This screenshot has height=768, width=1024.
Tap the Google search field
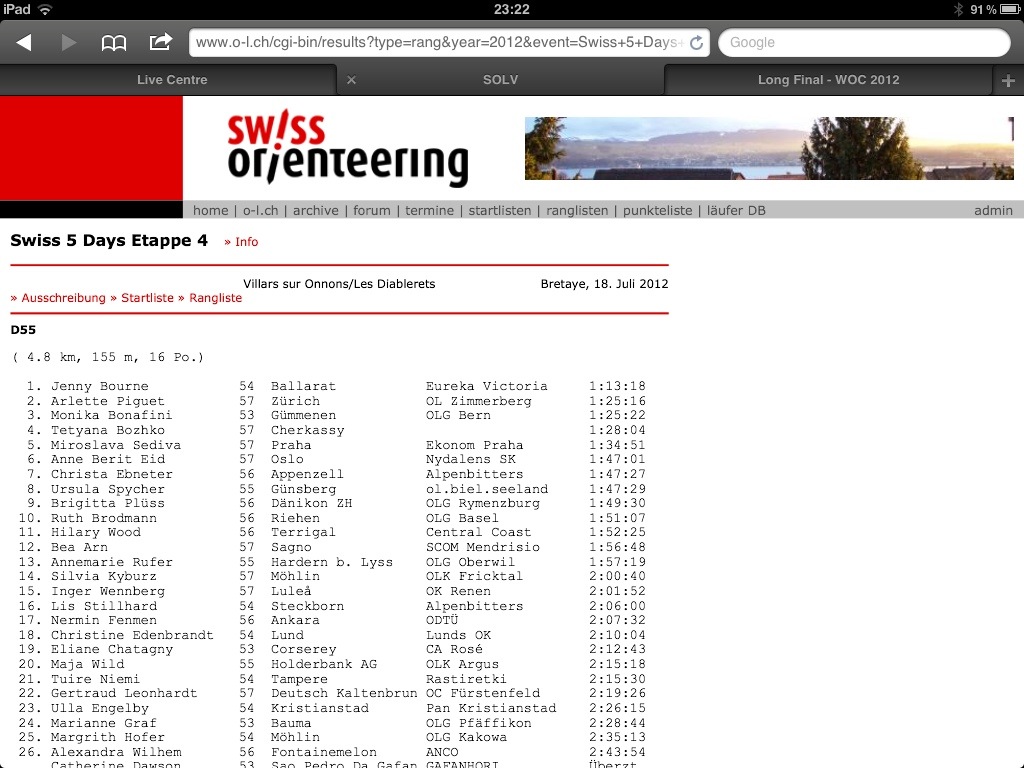tap(864, 42)
